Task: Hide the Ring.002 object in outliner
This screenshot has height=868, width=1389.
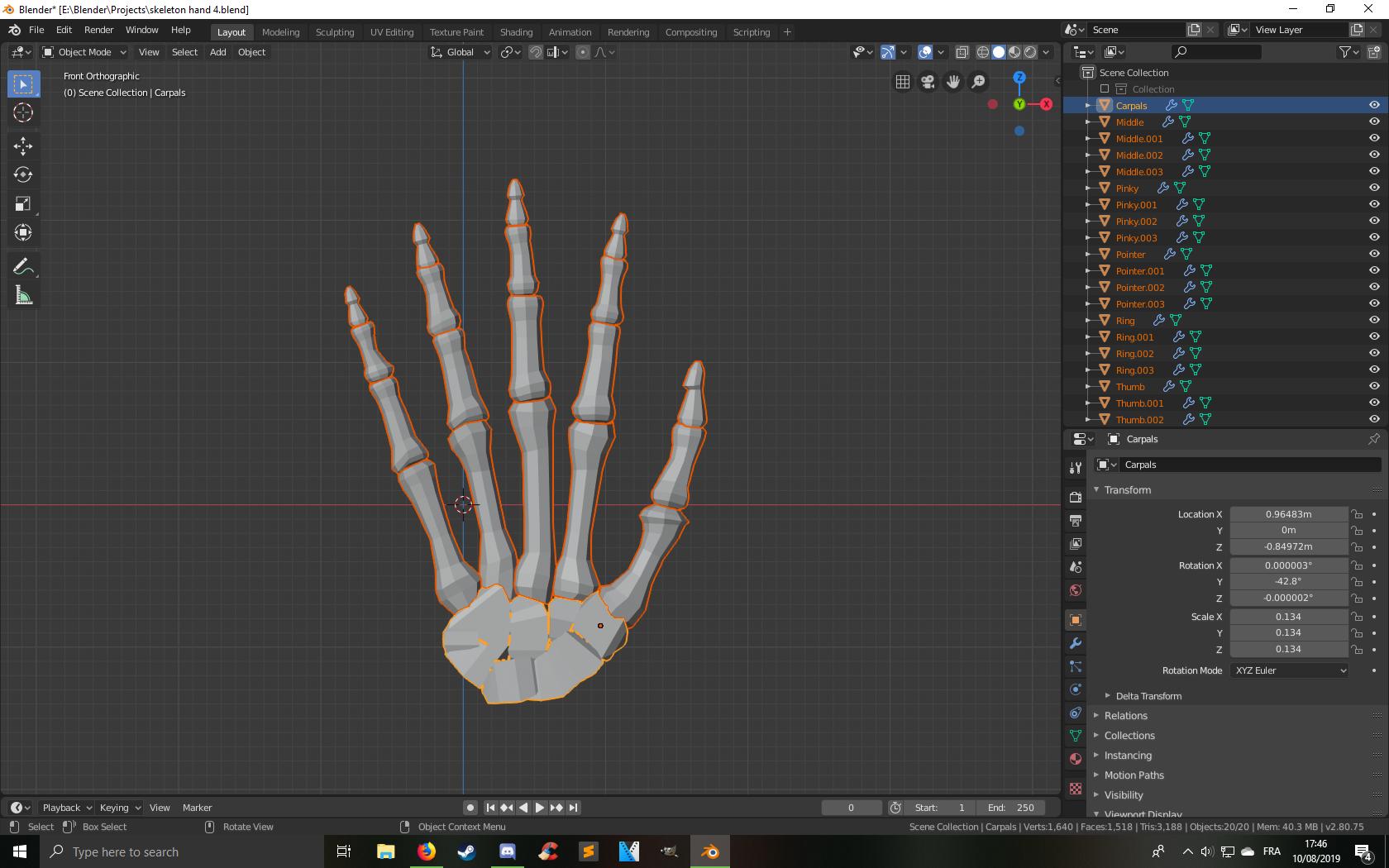Action: point(1374,353)
